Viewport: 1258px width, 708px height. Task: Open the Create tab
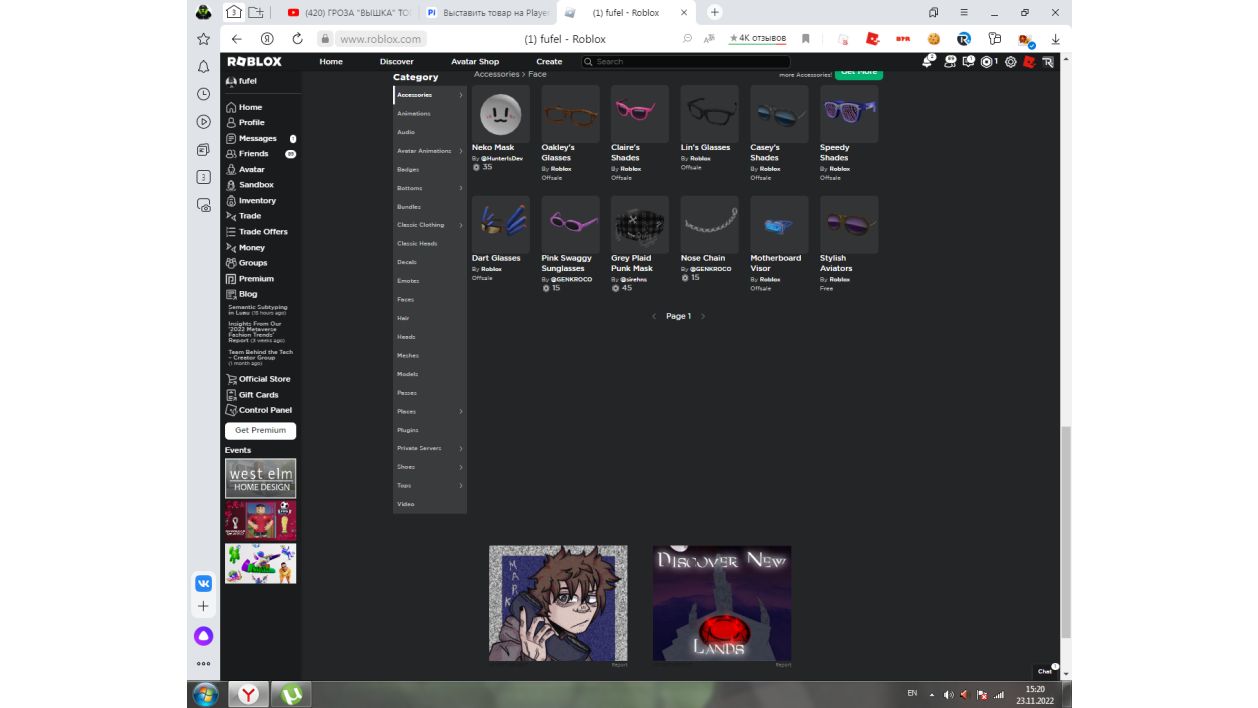pos(549,62)
